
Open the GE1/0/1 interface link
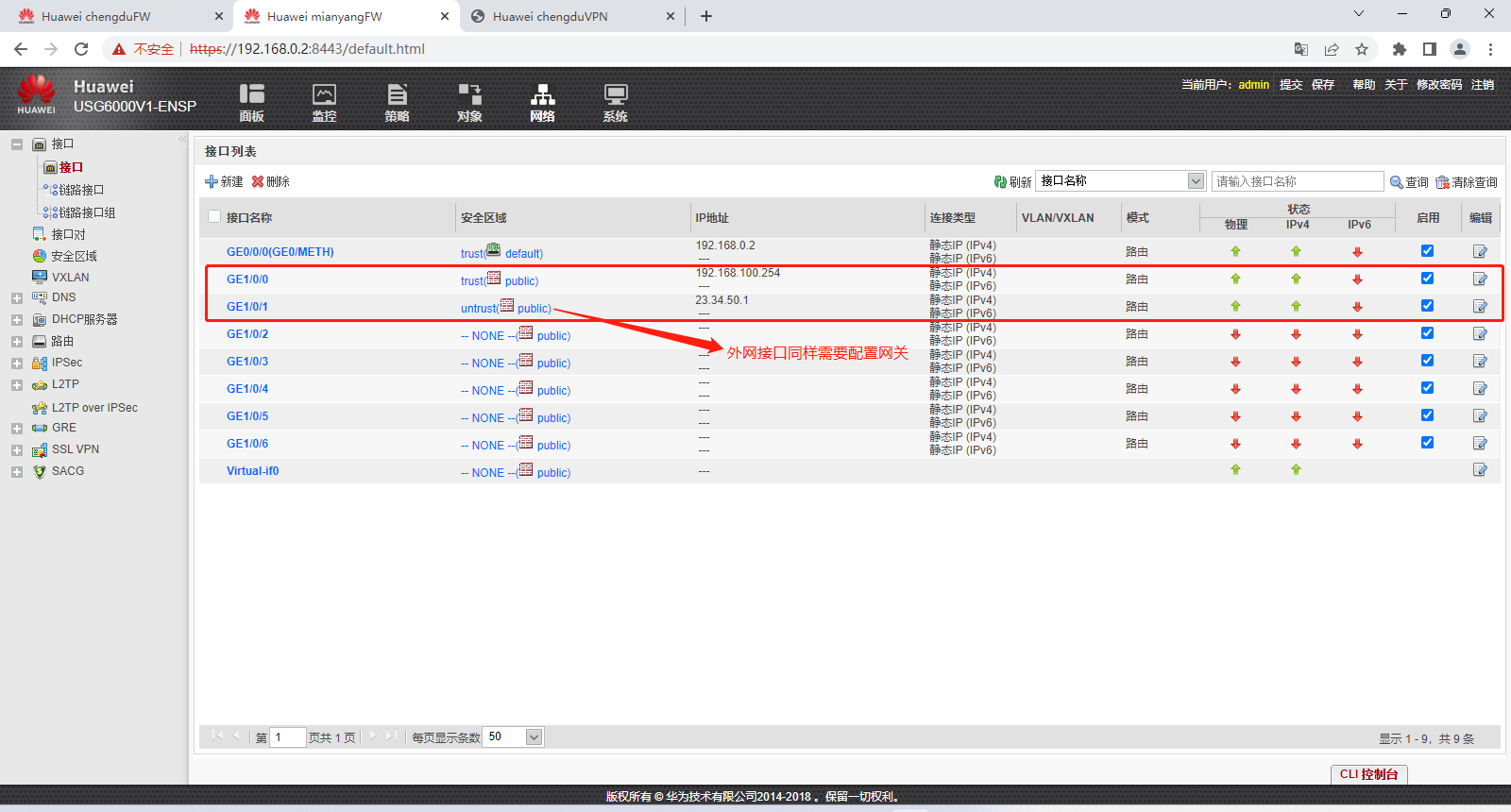click(247, 307)
